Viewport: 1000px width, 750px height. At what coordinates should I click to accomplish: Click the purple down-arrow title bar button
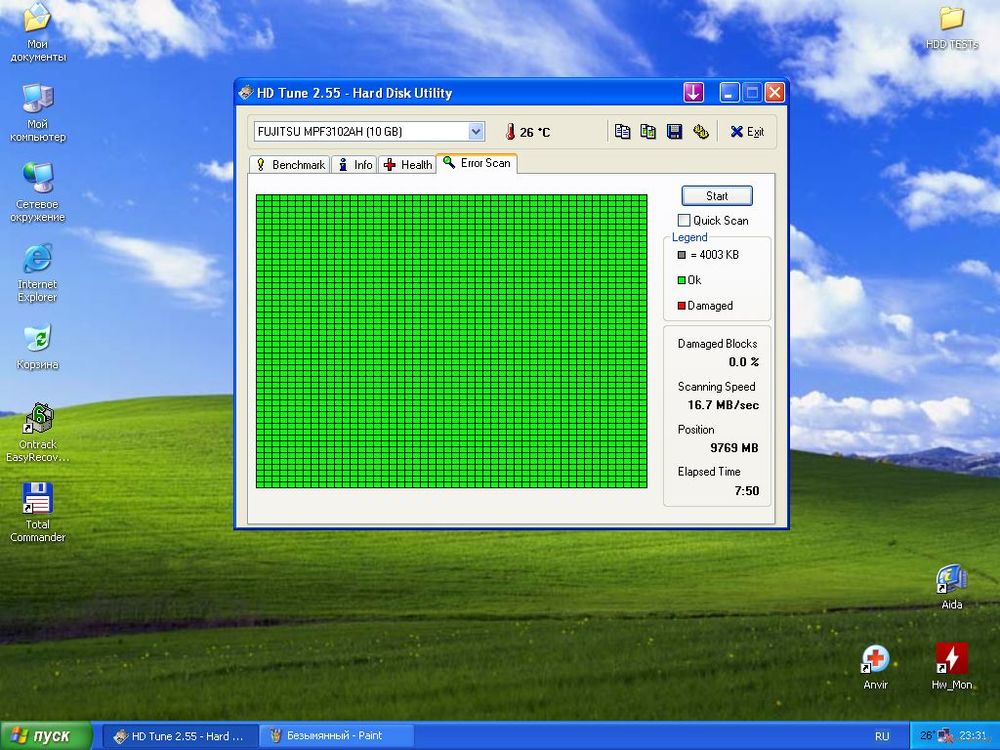click(693, 93)
